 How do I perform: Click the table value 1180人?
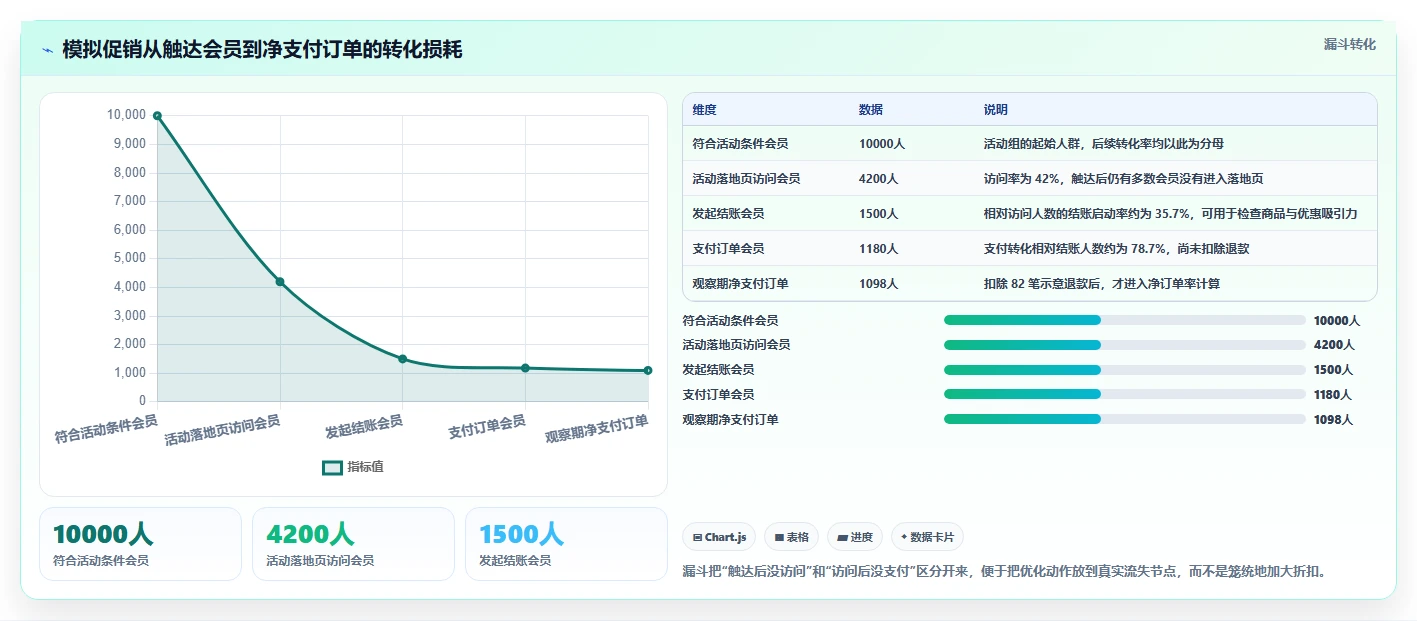[878, 249]
